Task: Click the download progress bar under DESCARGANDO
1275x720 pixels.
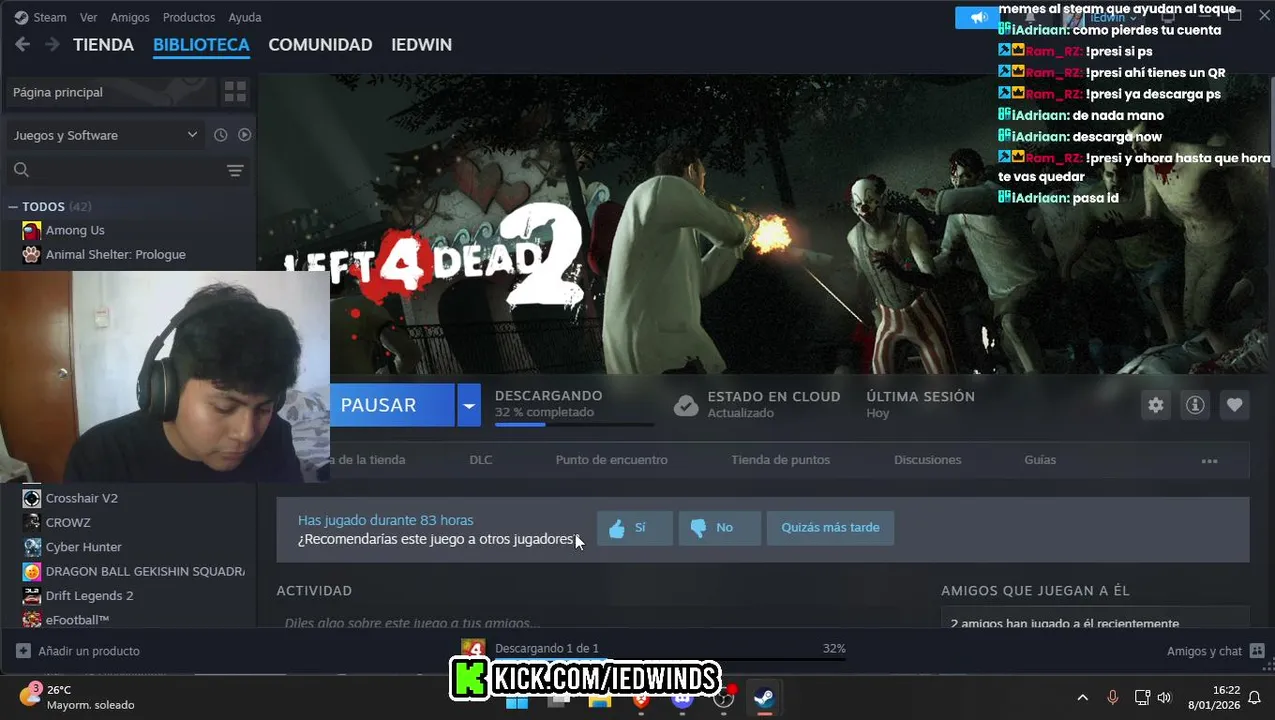Action: pyautogui.click(x=574, y=425)
